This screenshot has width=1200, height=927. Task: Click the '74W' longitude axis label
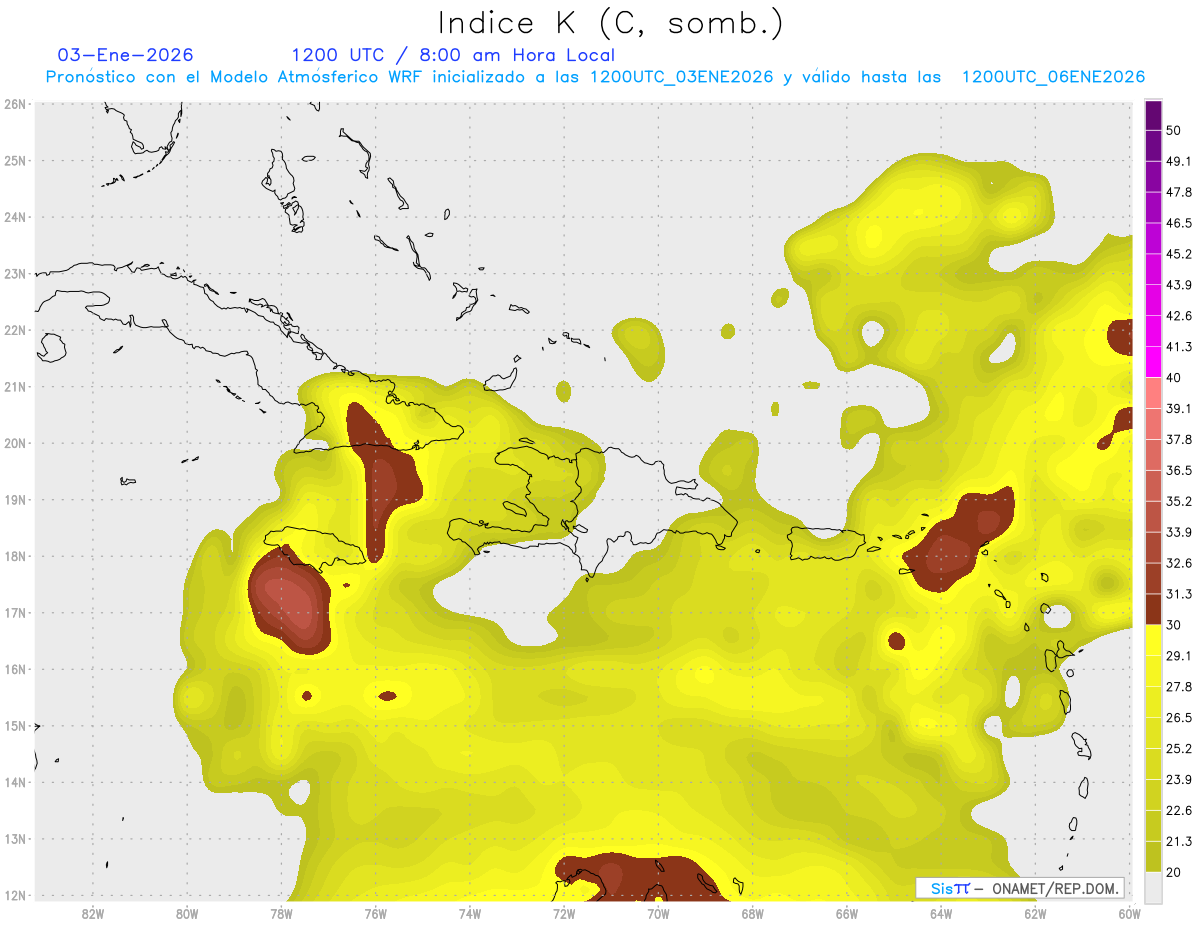coord(470,914)
